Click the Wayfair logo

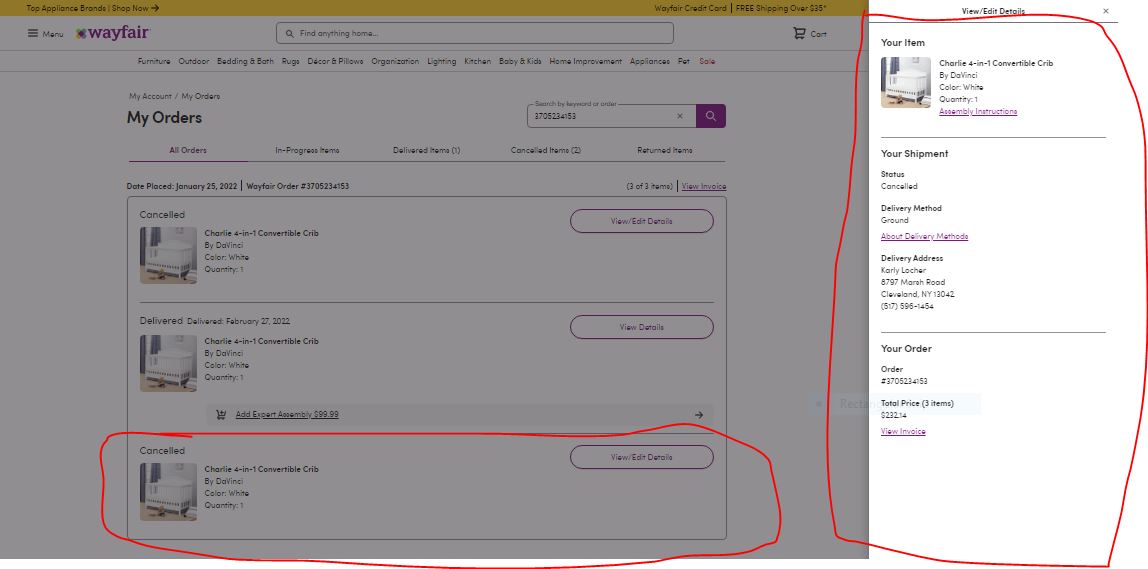[x=113, y=33]
